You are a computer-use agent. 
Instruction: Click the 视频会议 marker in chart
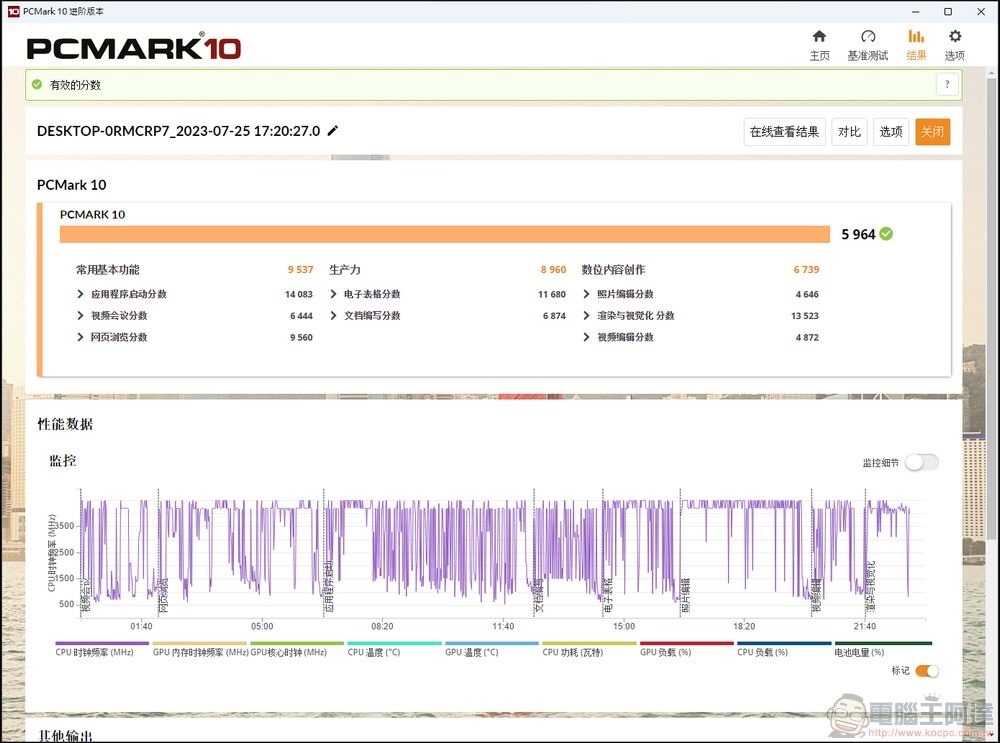coord(86,596)
